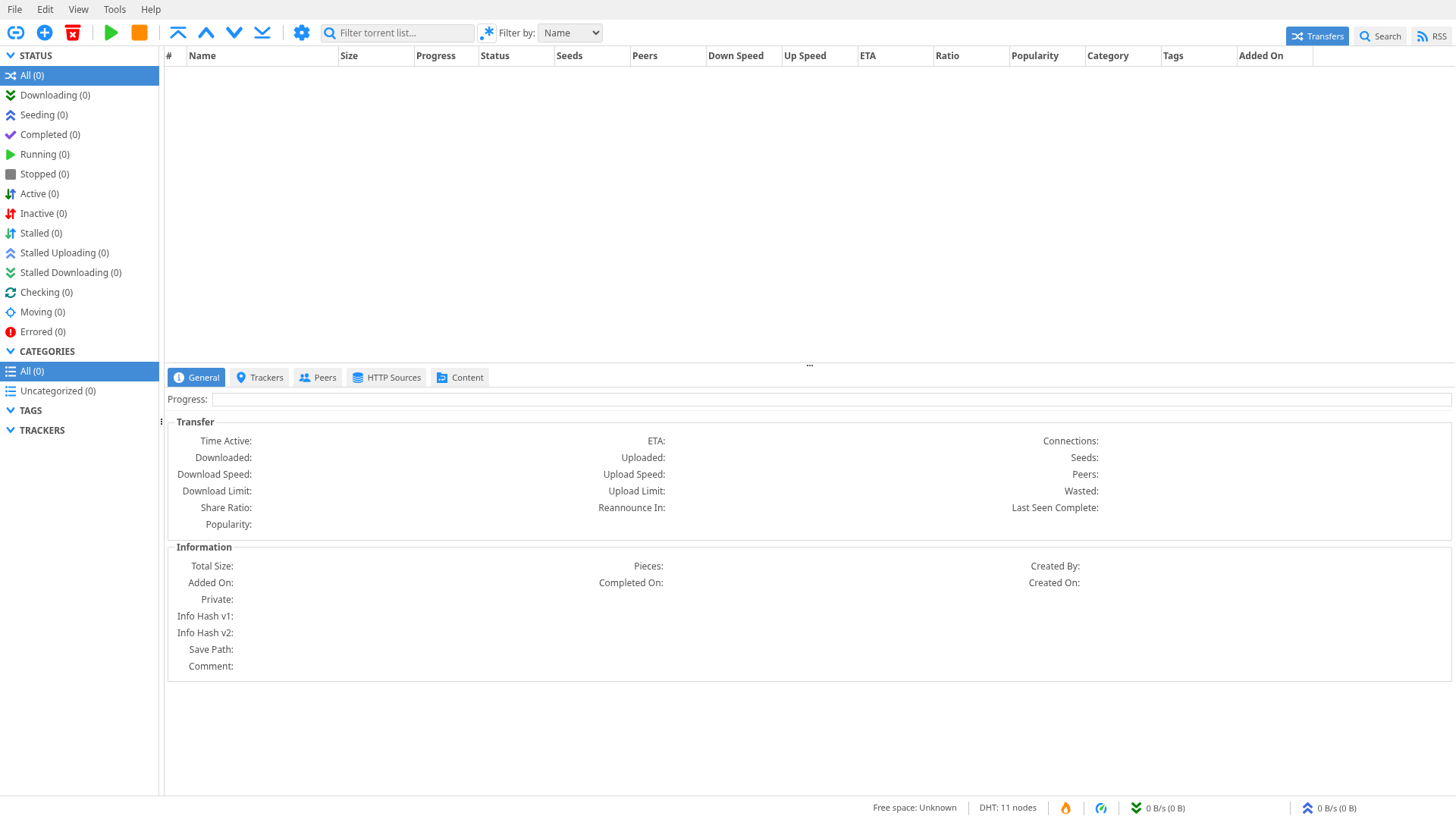Open the Tools menu
This screenshot has width=1456, height=819.
pos(115,9)
